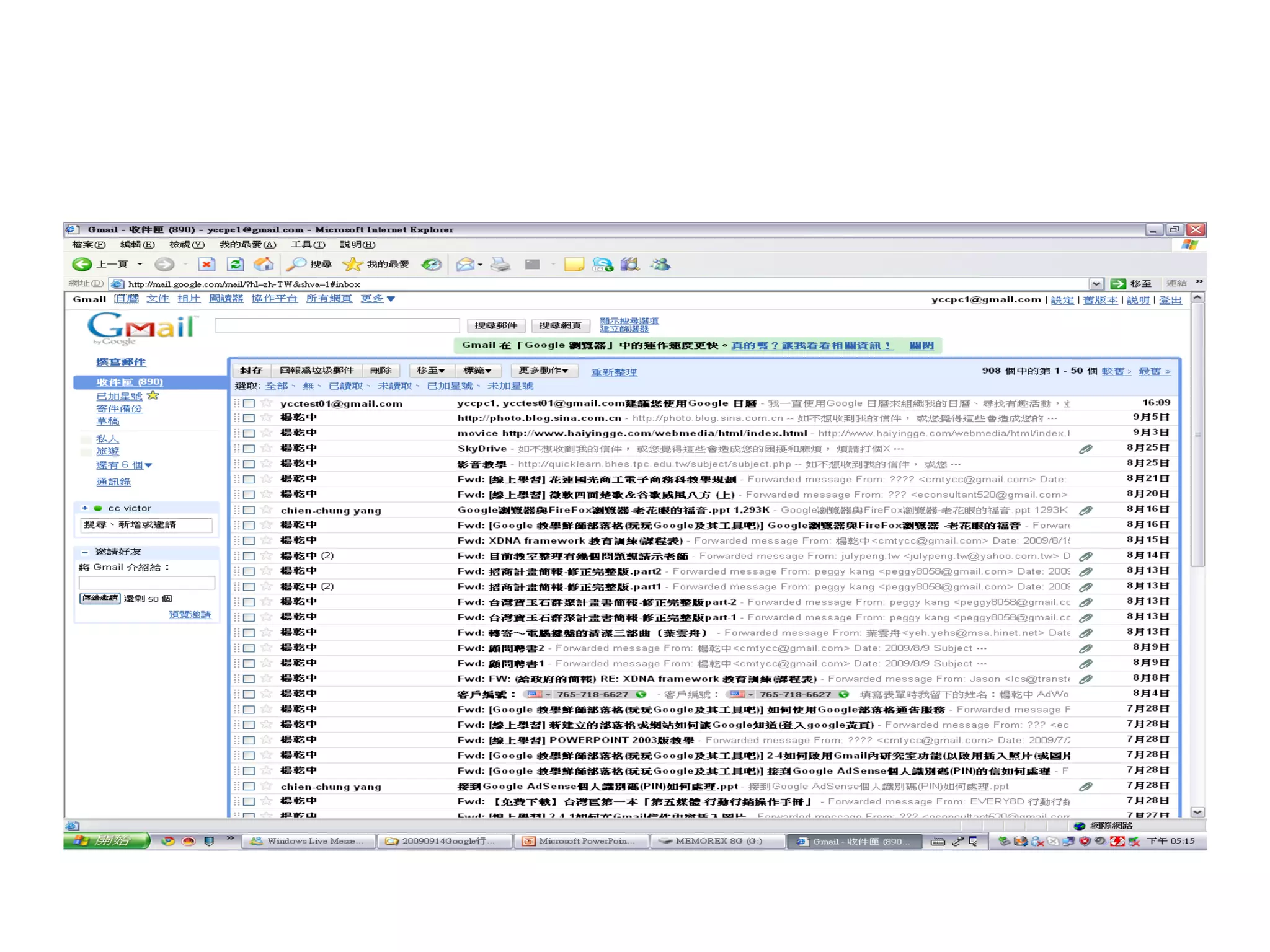Open MEMOREX 8G (G:) taskbar item
Viewport: 1270px width, 952px height.
pos(717,841)
